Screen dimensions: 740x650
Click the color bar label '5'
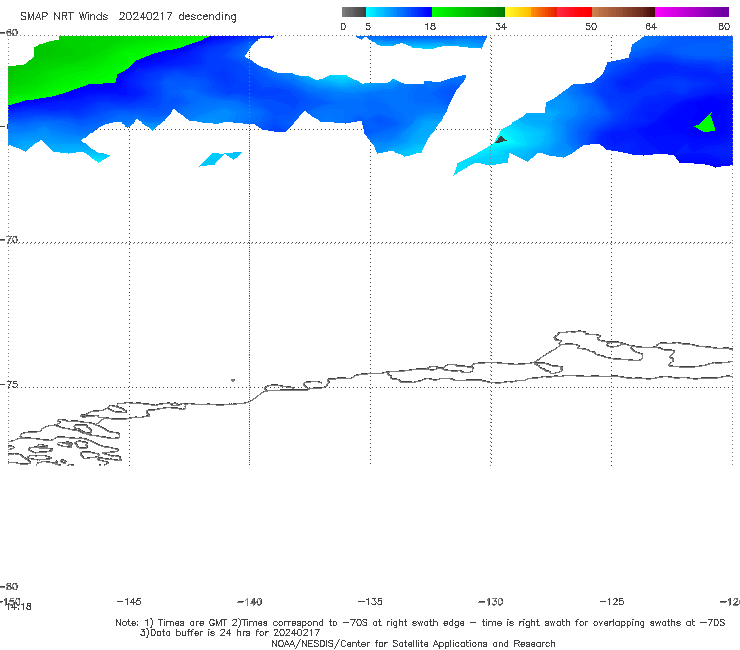coord(368,27)
